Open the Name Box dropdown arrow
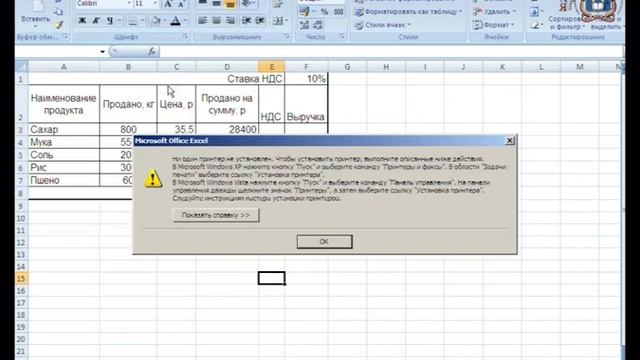 [102, 51]
